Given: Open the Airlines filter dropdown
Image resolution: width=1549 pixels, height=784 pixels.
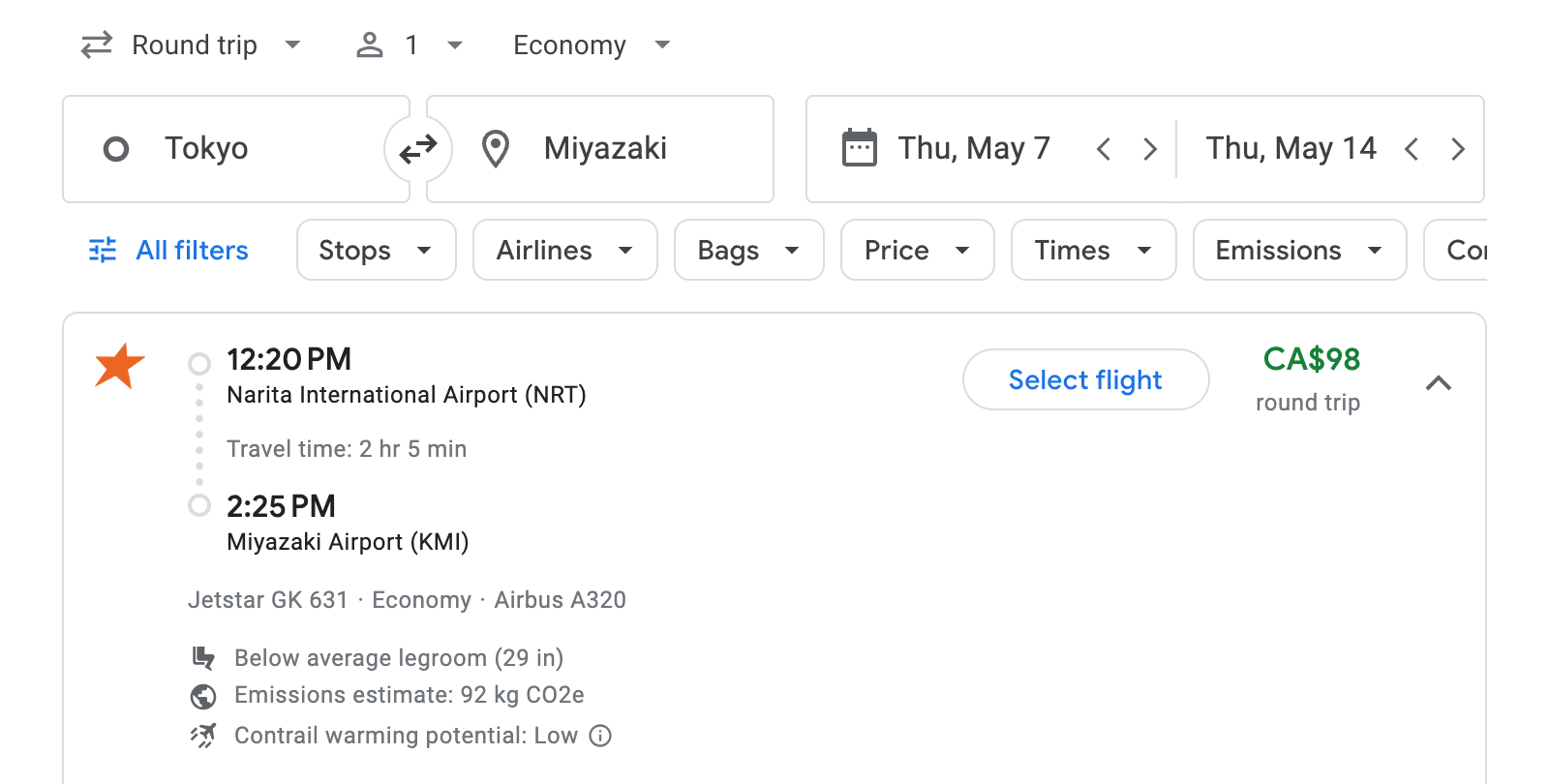Looking at the screenshot, I should [564, 250].
